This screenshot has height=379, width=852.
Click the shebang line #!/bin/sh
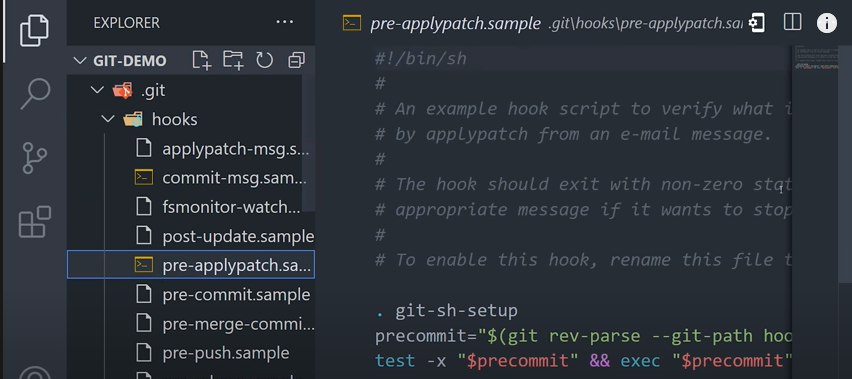[x=421, y=59]
